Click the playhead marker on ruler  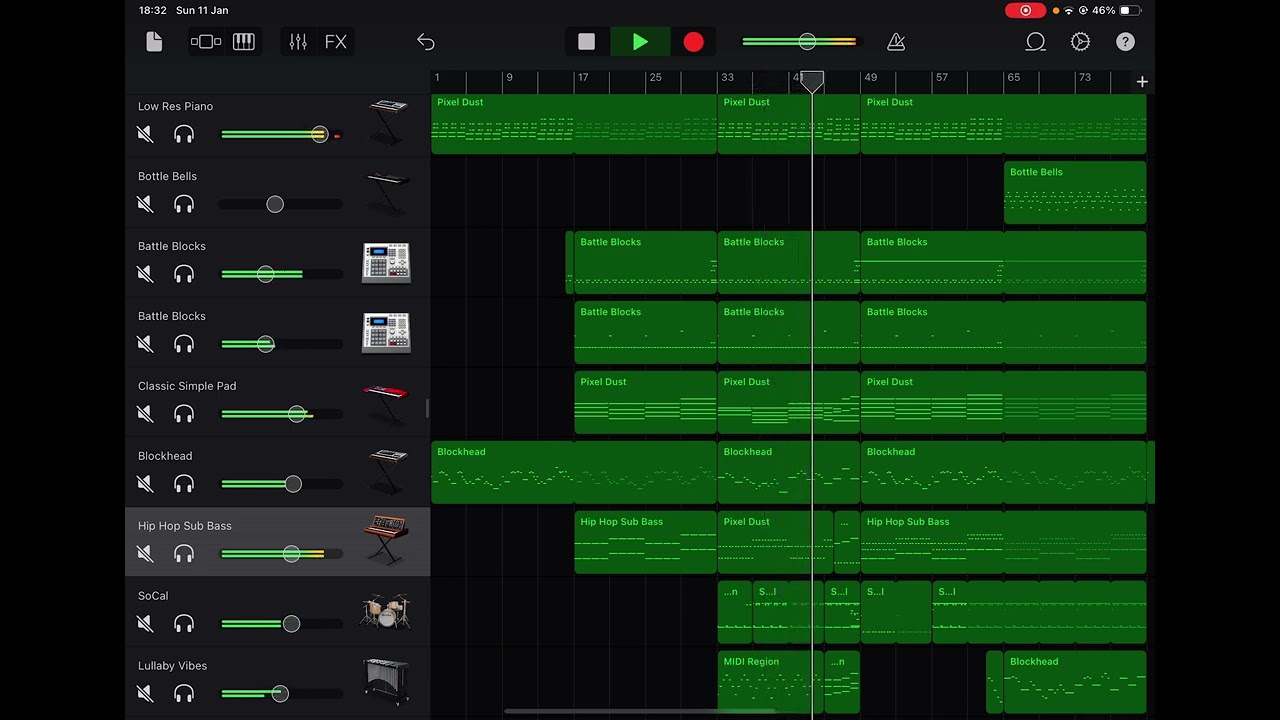click(812, 81)
